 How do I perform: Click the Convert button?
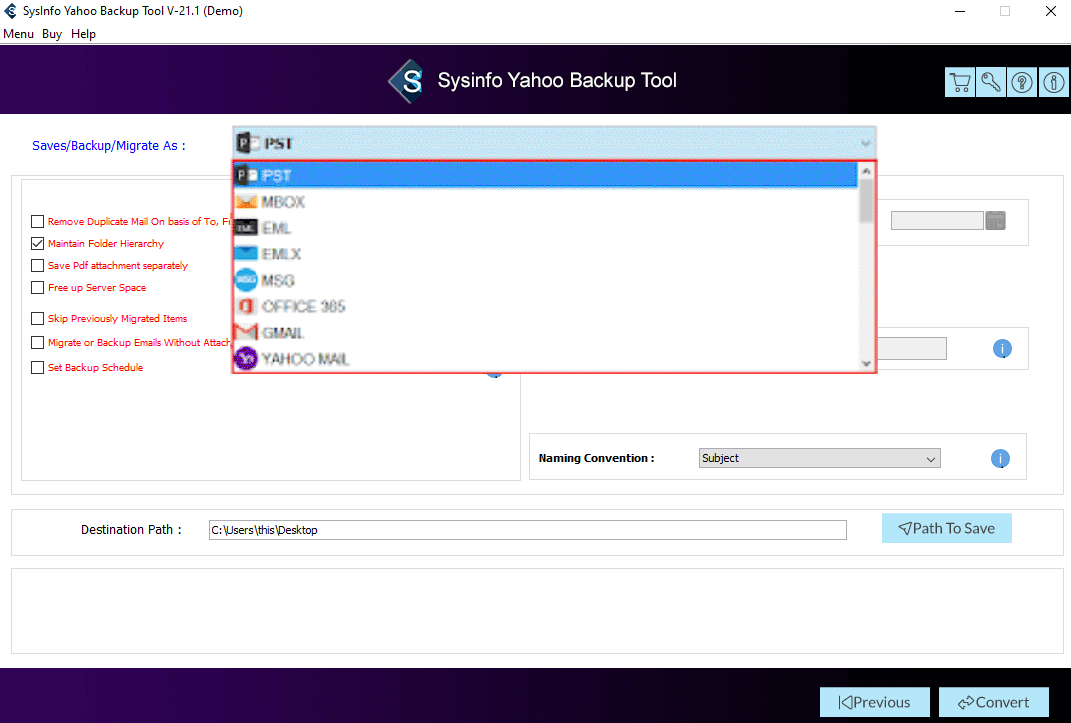[994, 702]
